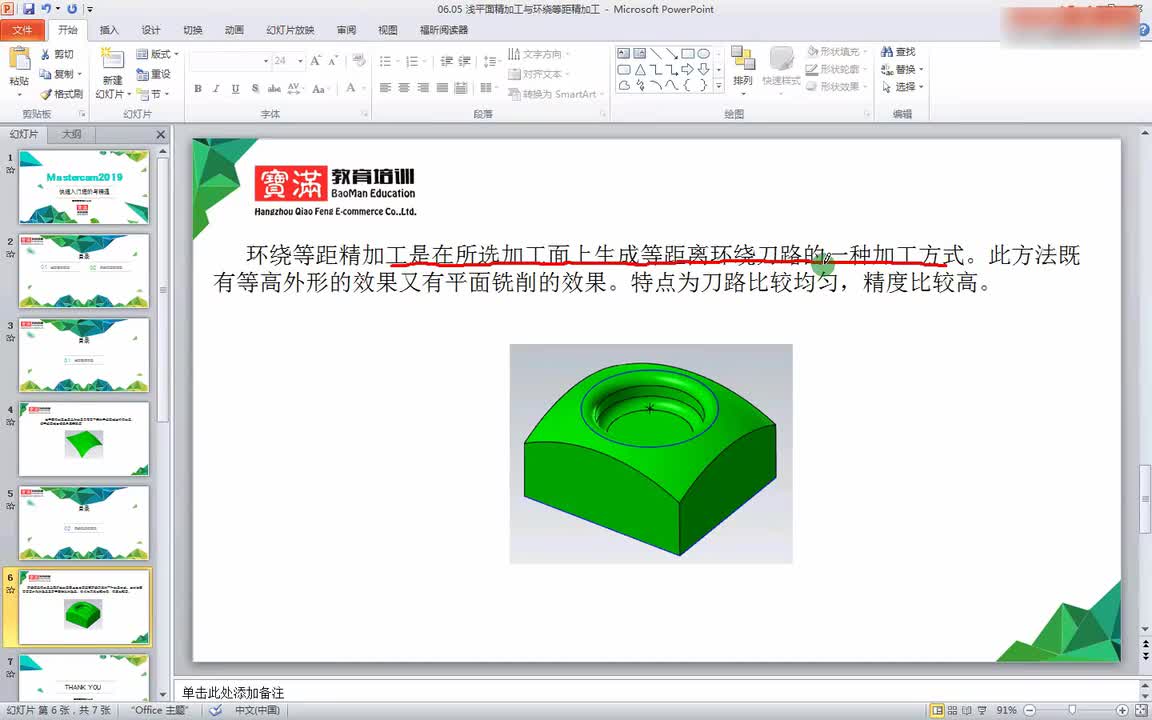Image resolution: width=1152 pixels, height=720 pixels.
Task: Switch to Normal view in the status bar
Action: coord(937,710)
